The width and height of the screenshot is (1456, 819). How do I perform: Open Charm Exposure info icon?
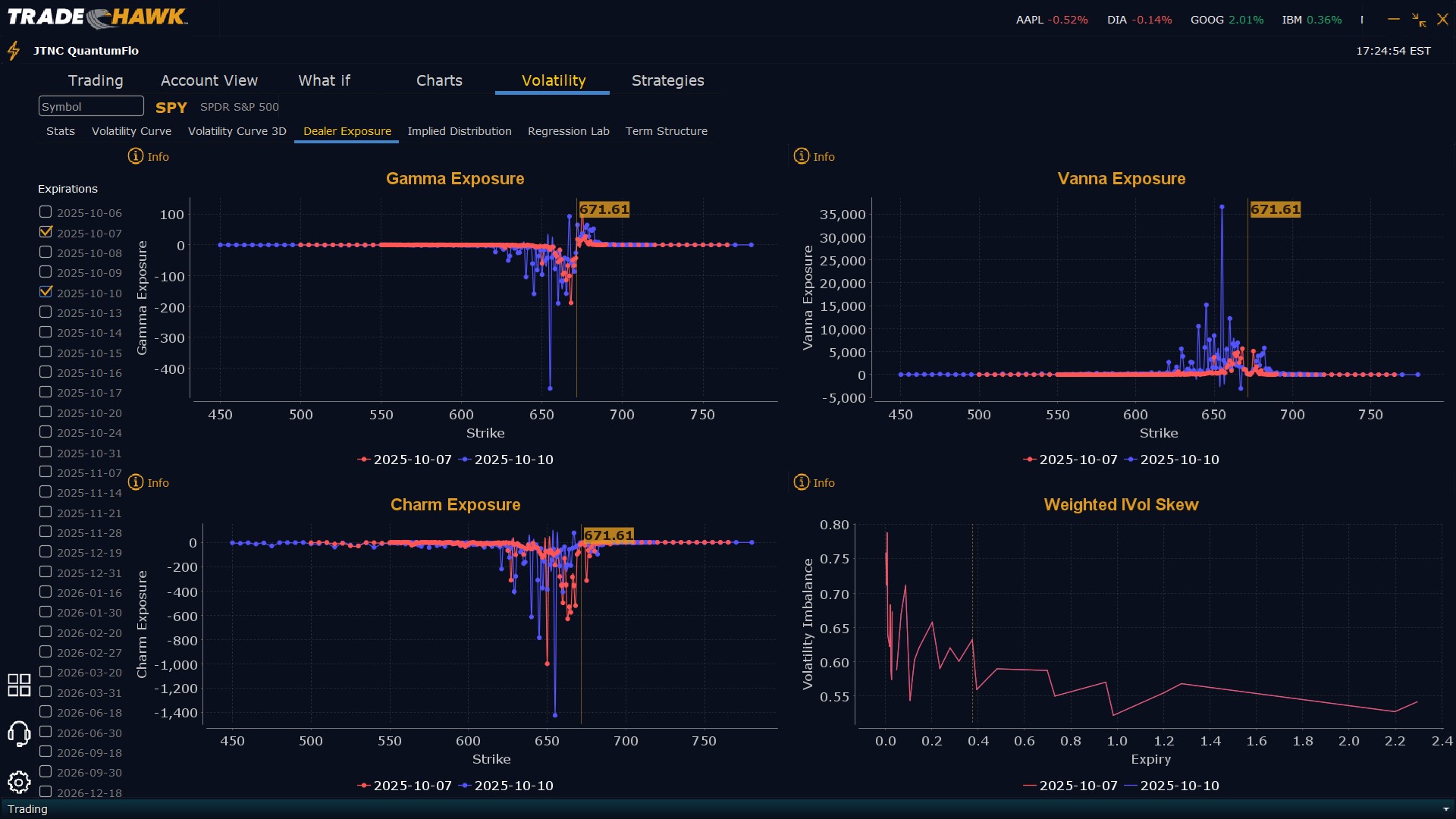coord(136,482)
